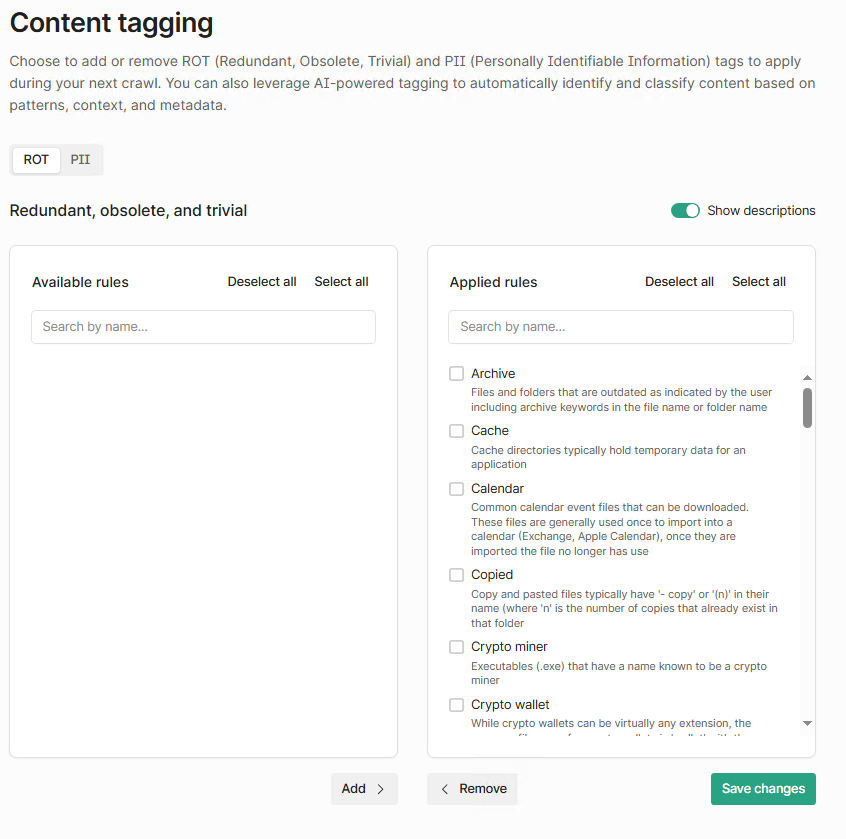Screen dimensions: 846x839
Task: Check the Crypto wallet checkbox
Action: tap(456, 705)
